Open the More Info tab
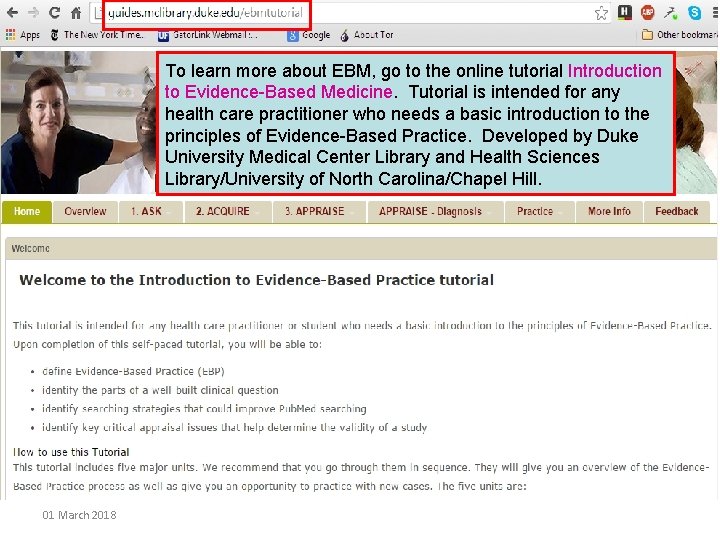Viewport: 720px width, 540px height. (x=609, y=212)
